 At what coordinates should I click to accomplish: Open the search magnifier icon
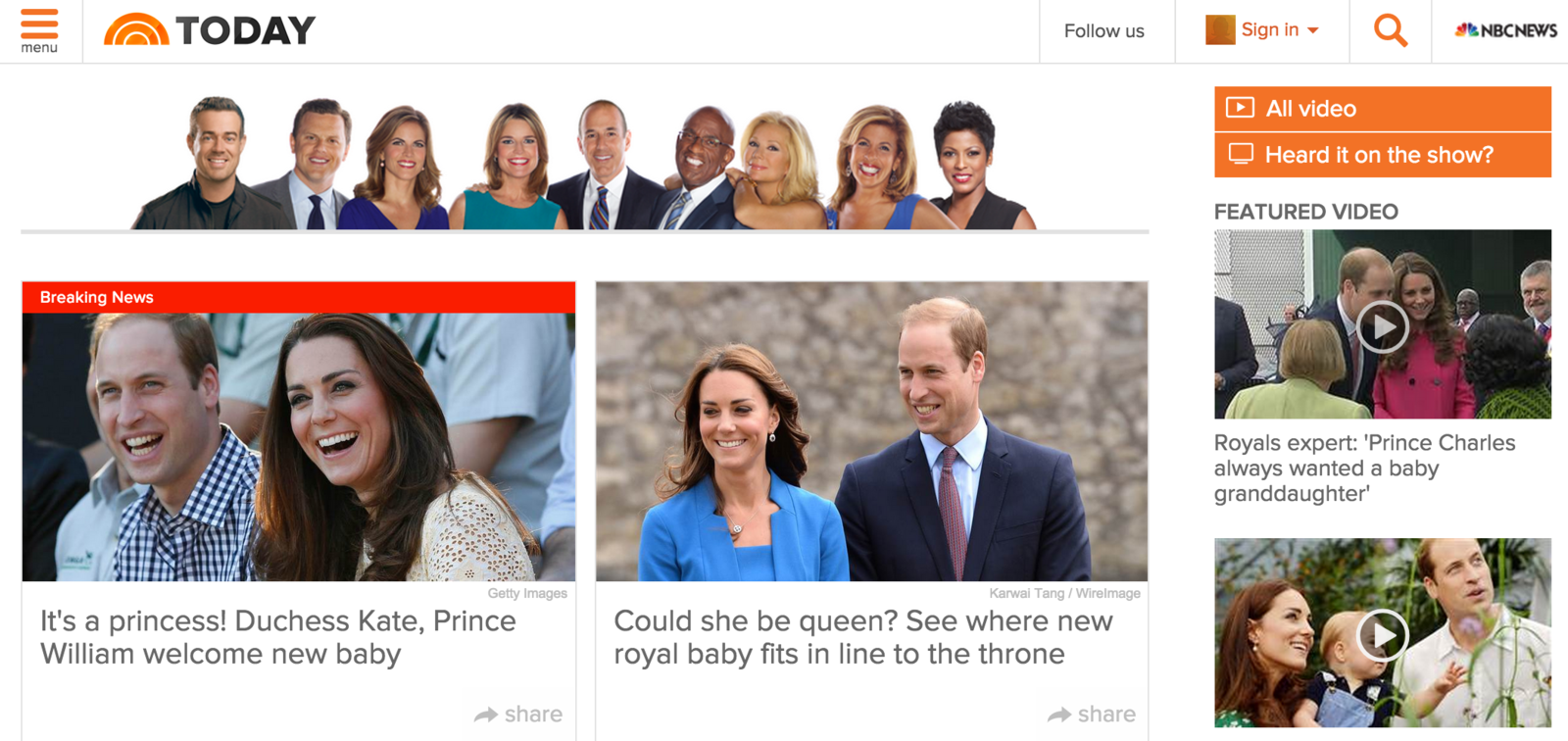(x=1391, y=30)
